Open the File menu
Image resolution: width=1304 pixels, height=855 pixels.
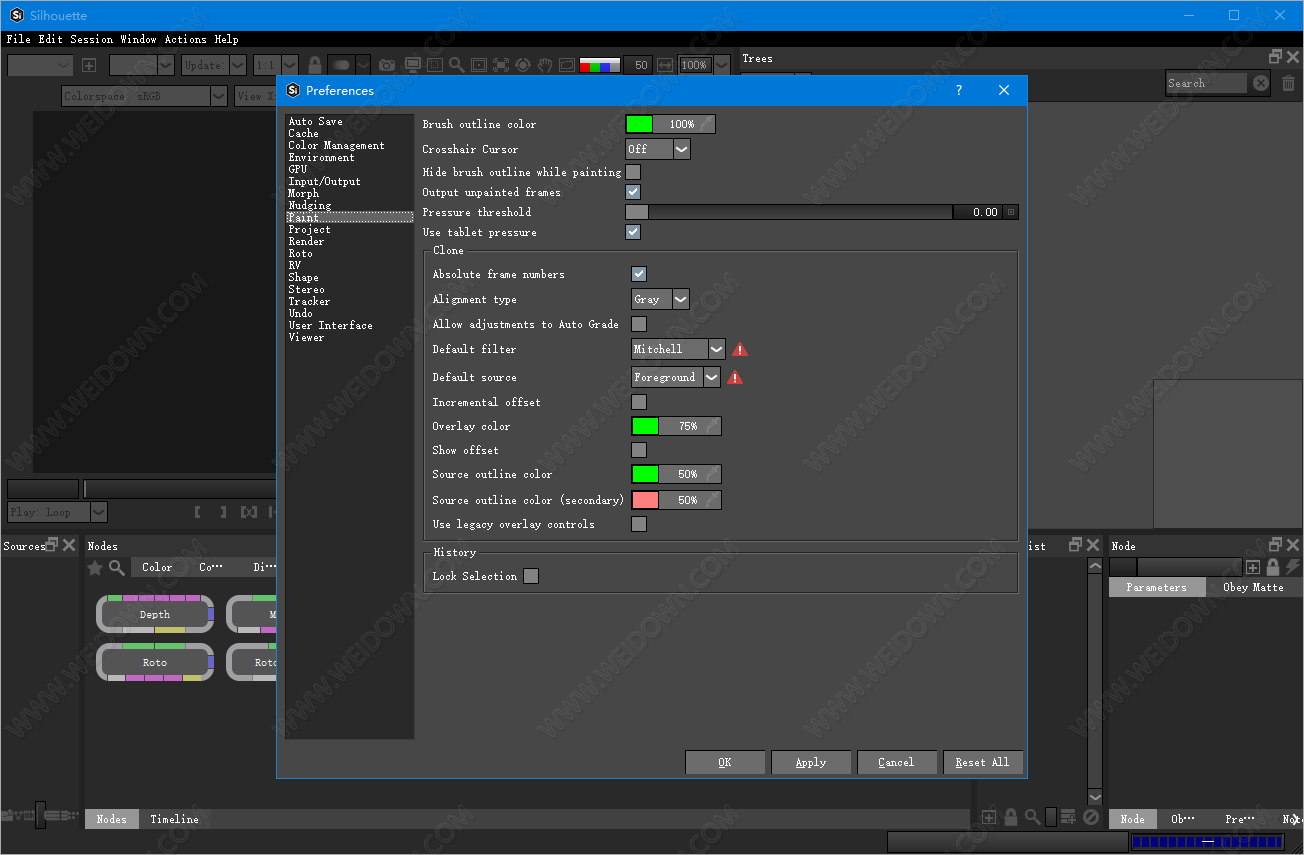pyautogui.click(x=19, y=39)
